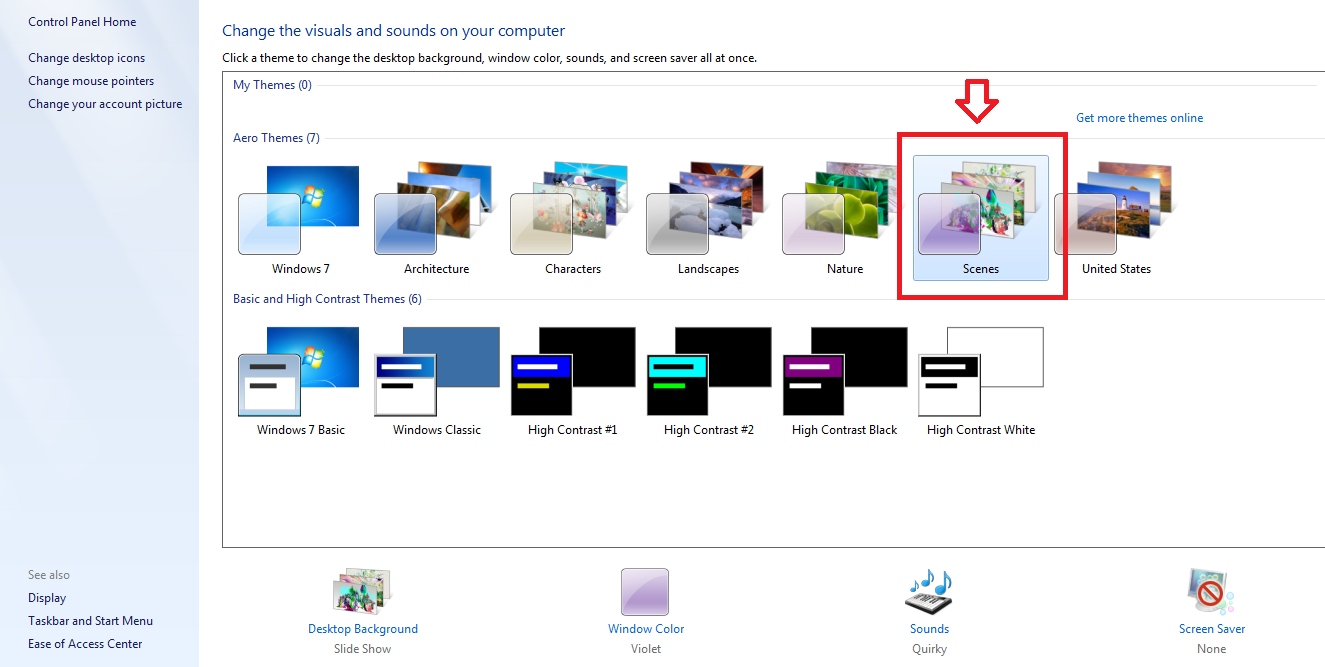The height and width of the screenshot is (667, 1325).
Task: Open Desktop Background slideshow icon
Action: click(x=362, y=591)
